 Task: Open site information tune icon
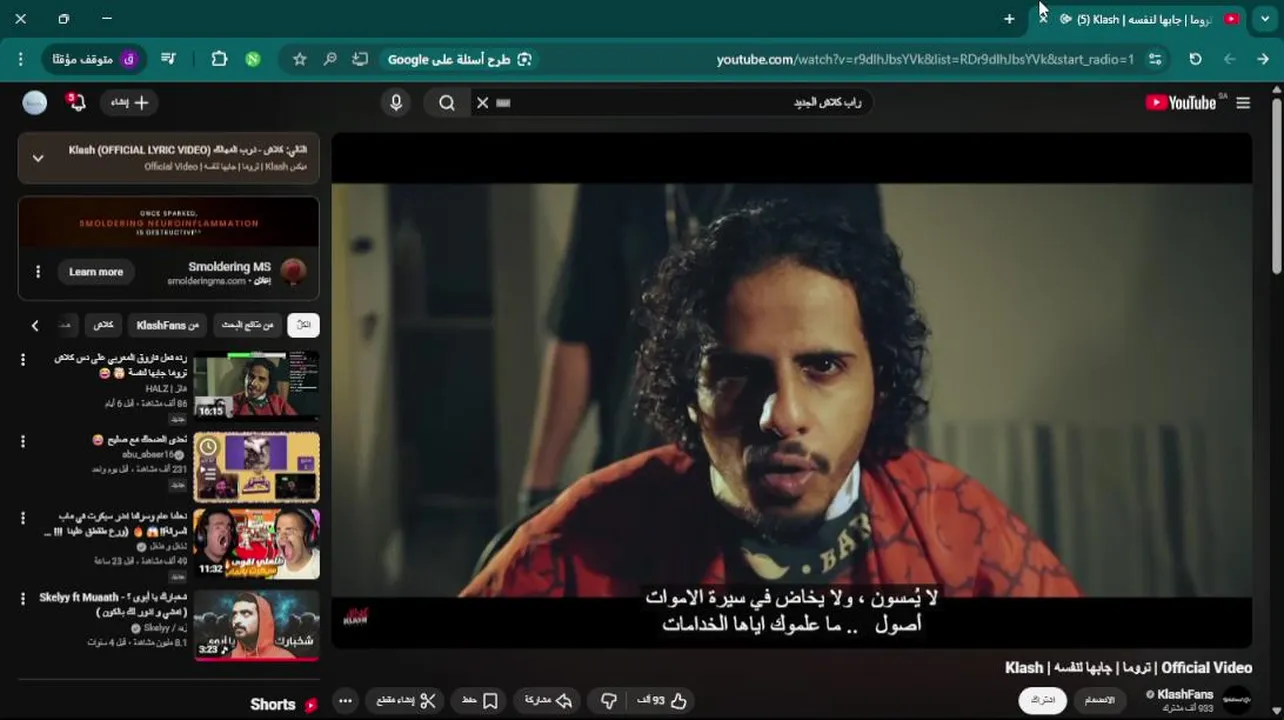click(1155, 60)
